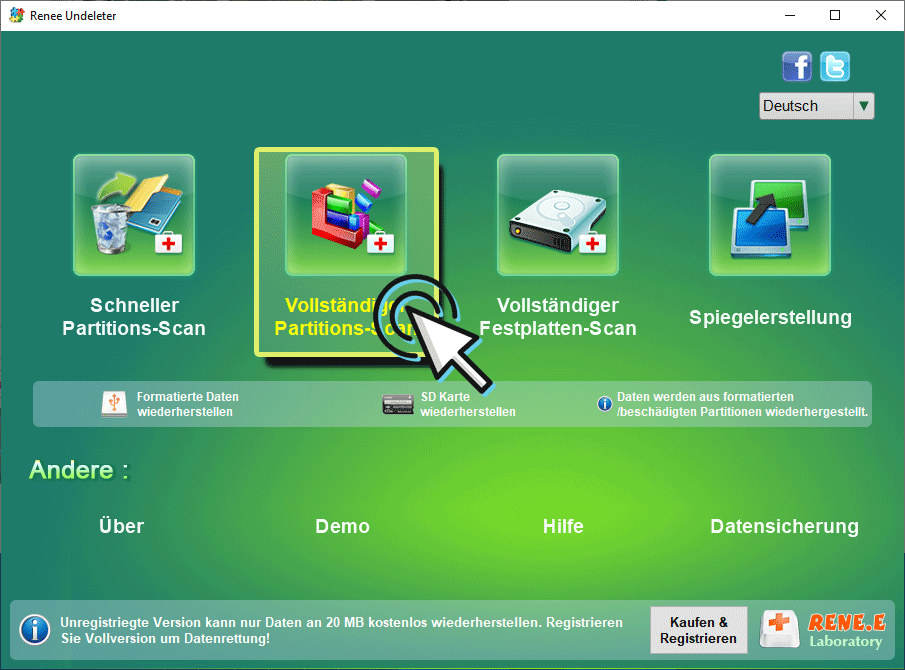Click the Unregistriegte Version notice text
Image resolution: width=905 pixels, height=670 pixels.
point(341,630)
